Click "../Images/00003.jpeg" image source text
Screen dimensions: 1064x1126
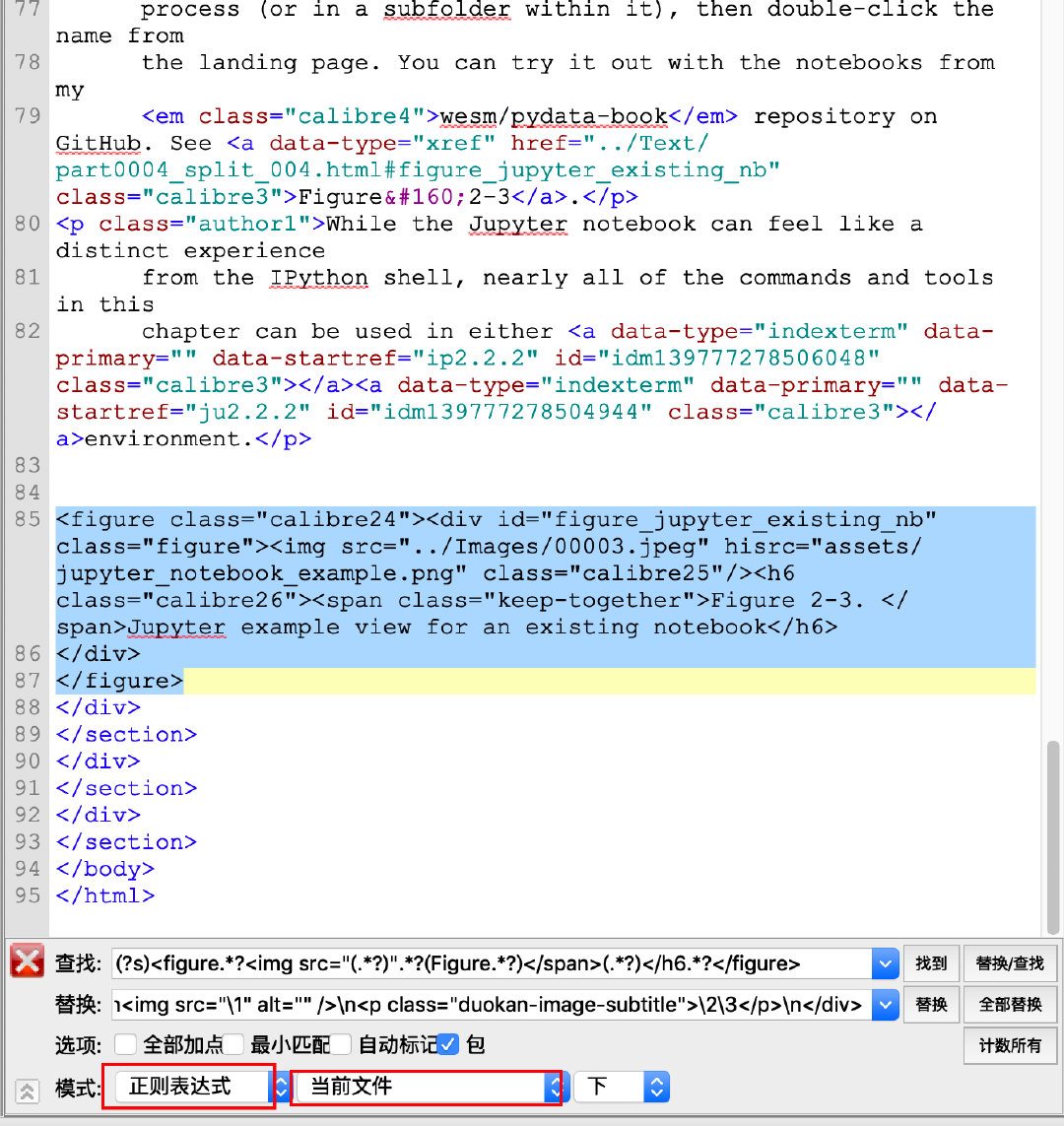click(554, 547)
